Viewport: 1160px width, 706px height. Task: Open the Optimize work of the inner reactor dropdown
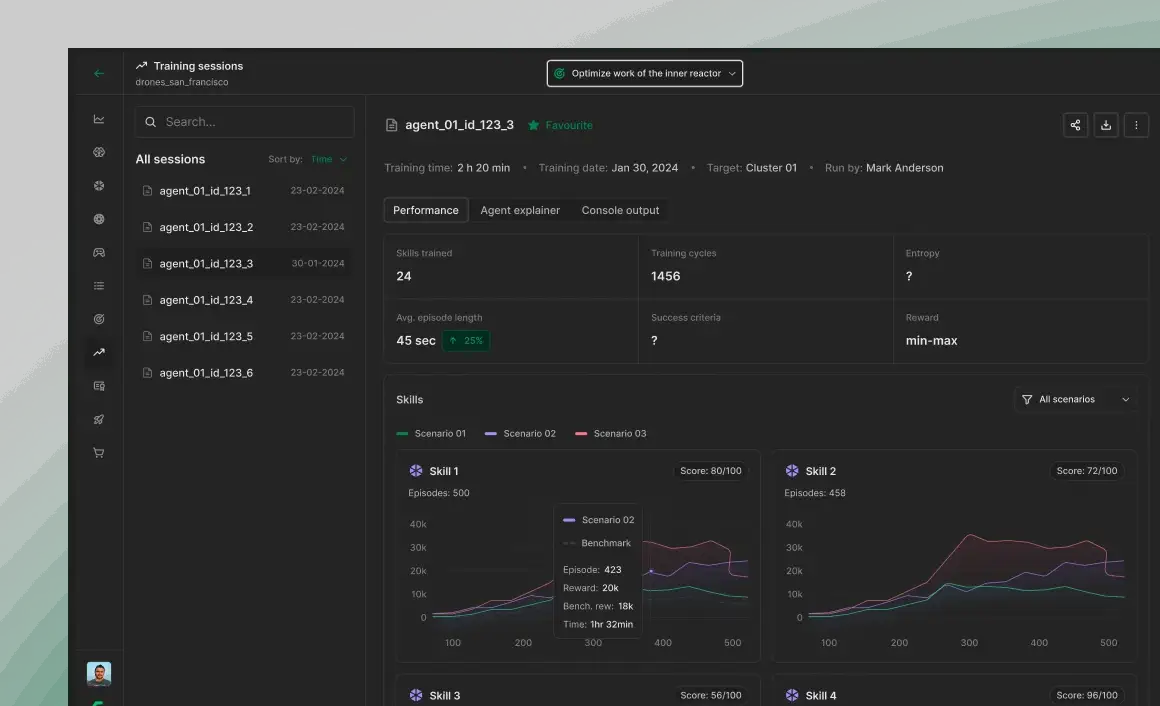pyautogui.click(x=644, y=73)
